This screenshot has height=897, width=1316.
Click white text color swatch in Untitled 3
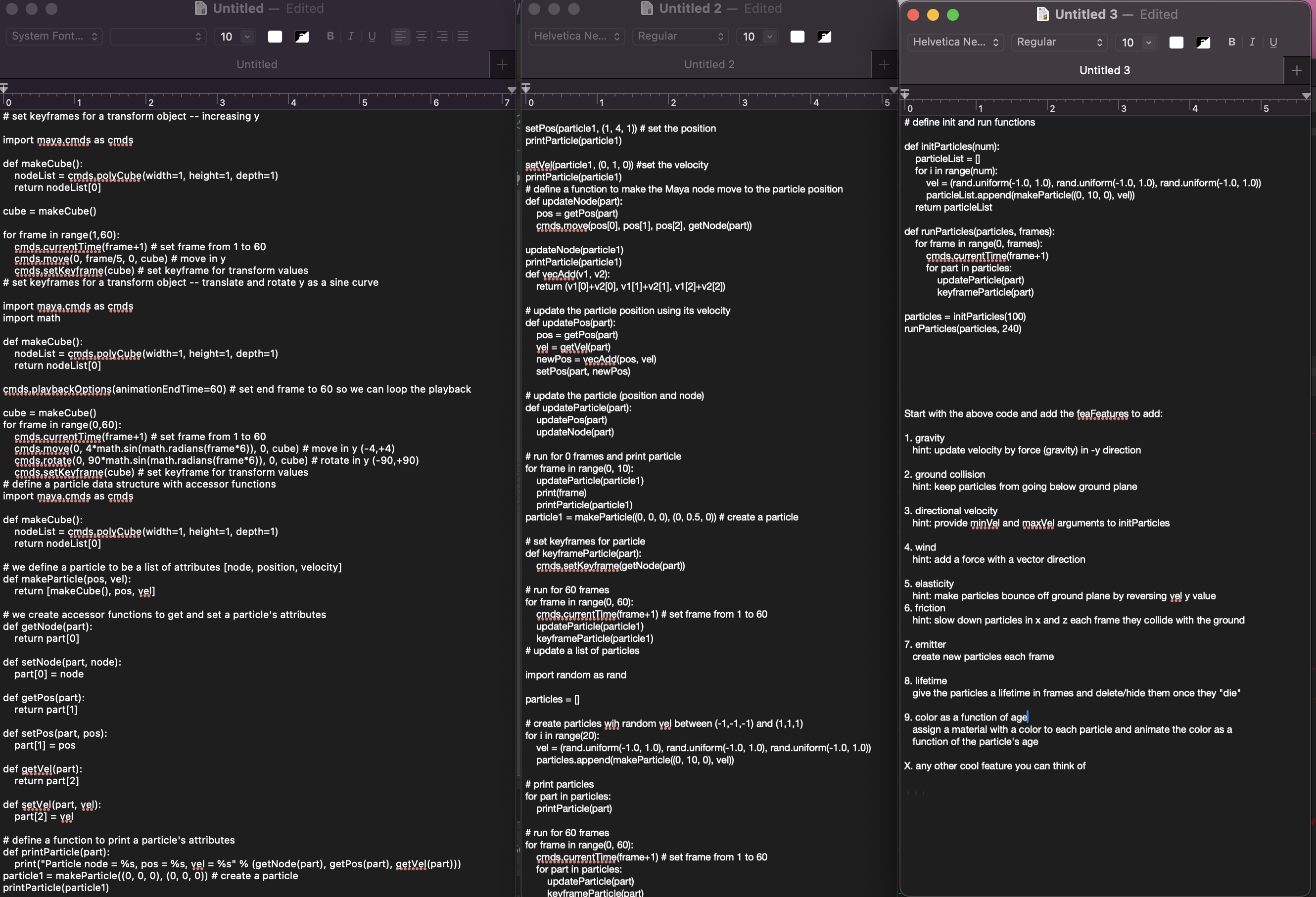point(1175,43)
